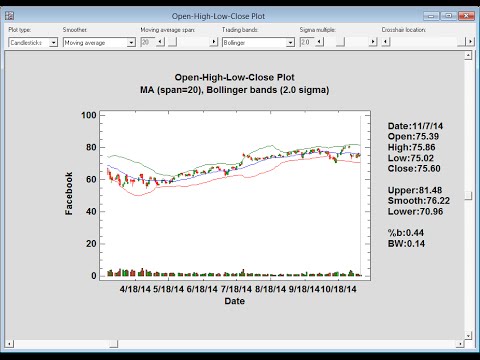The height and width of the screenshot is (360, 480).
Task: Click the vertical scrollbar up arrow
Action: (x=468, y=55)
